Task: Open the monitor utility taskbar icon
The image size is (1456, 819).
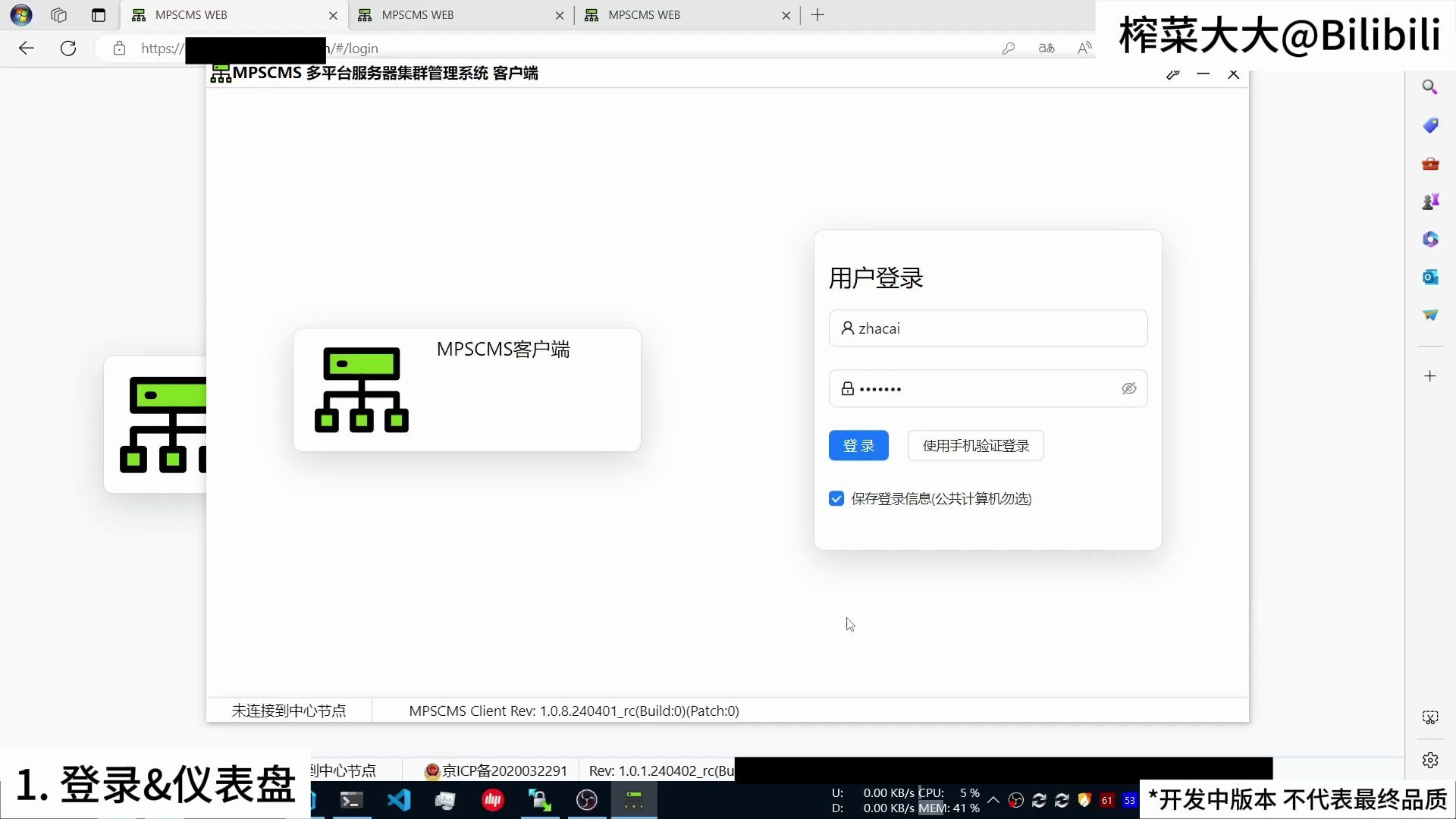Action: tap(446, 800)
